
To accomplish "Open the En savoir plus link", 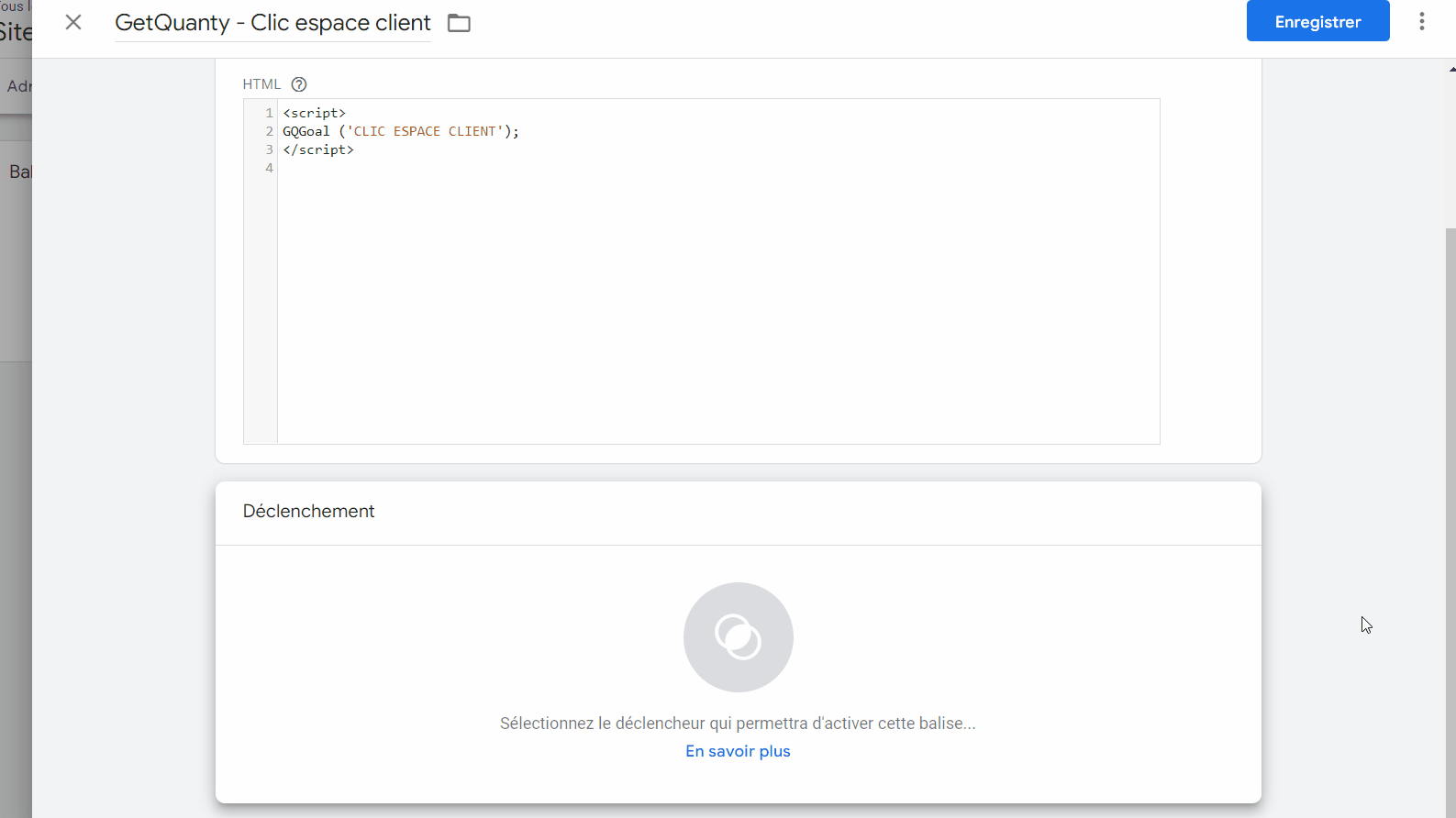I will (738, 751).
